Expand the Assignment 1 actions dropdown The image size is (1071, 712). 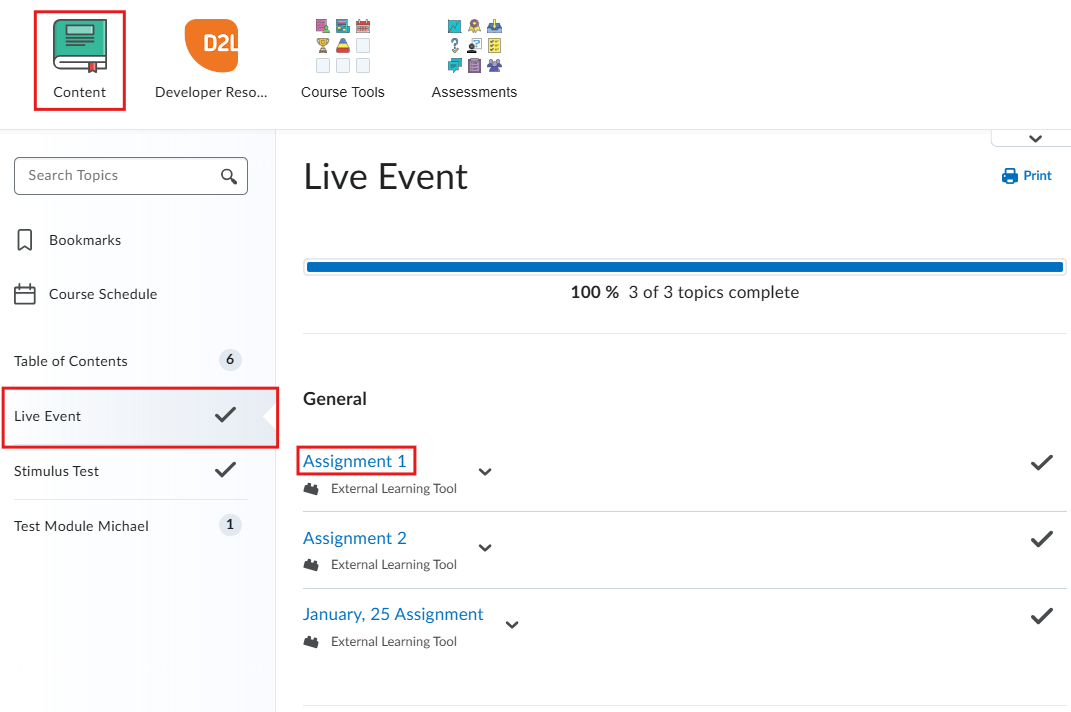tap(485, 472)
